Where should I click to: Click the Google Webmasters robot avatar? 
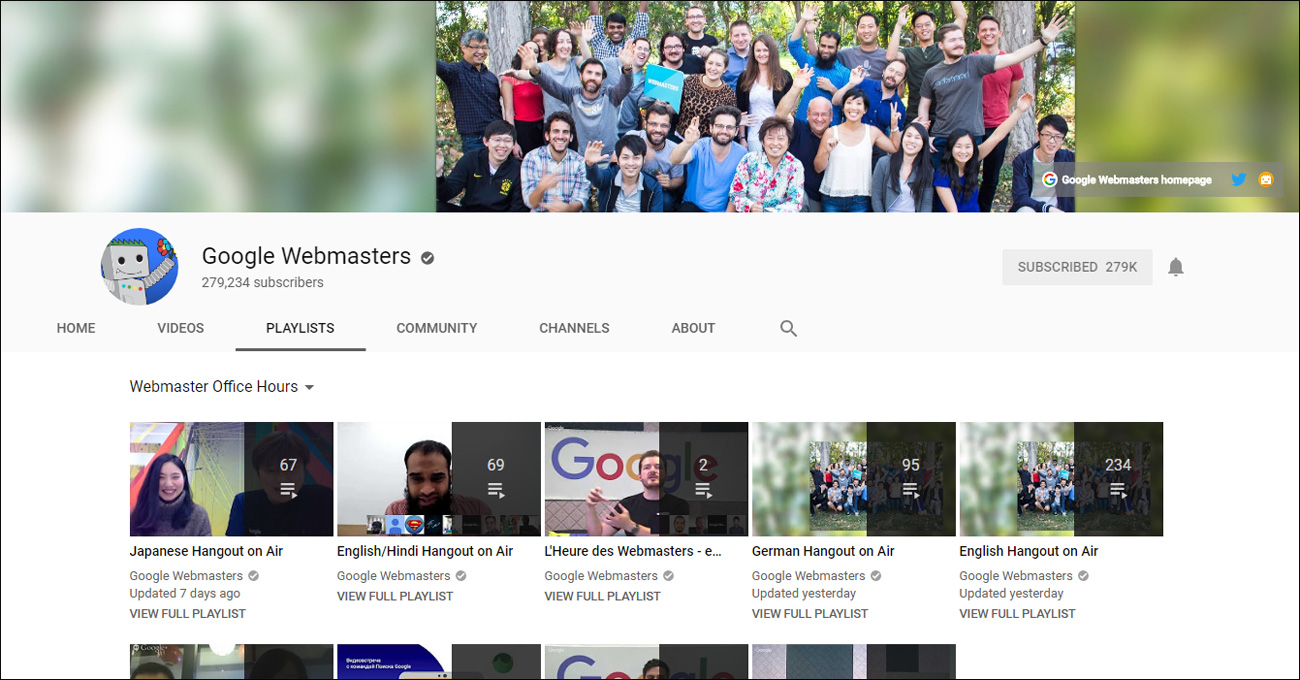(x=139, y=267)
